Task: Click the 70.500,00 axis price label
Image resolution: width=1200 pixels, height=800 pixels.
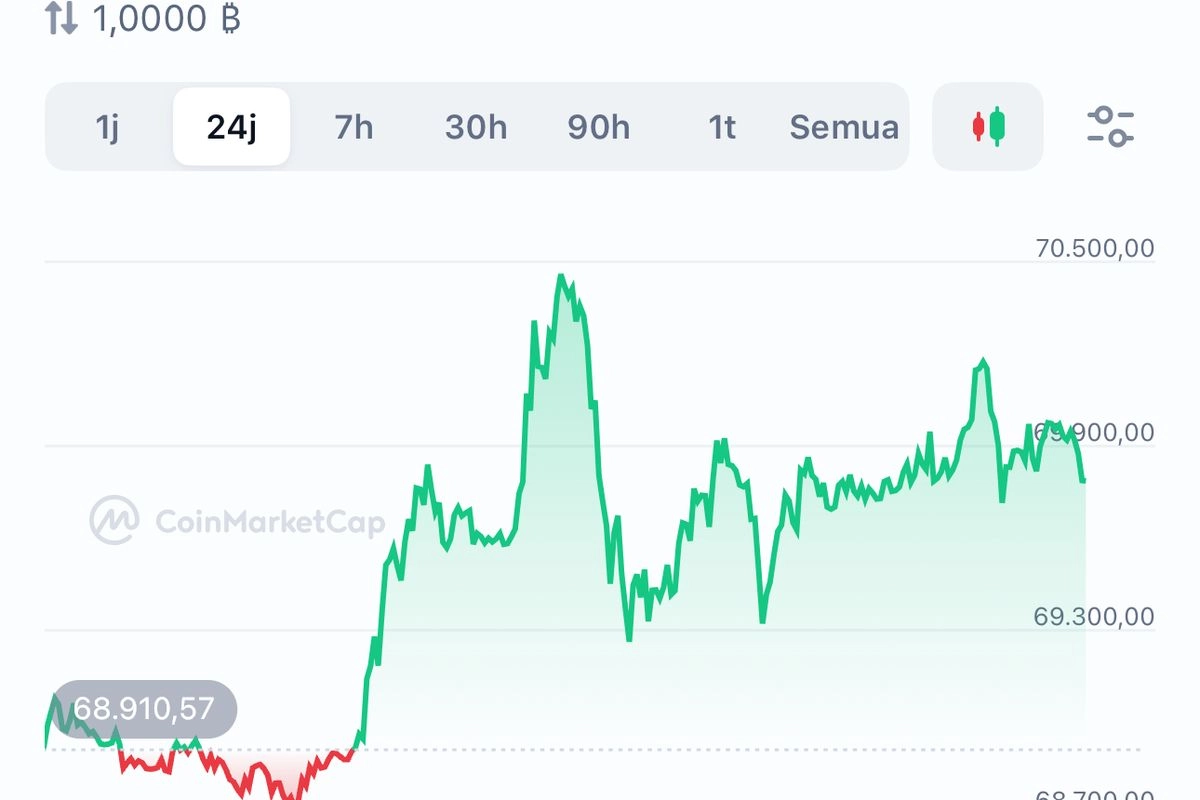Action: click(1095, 247)
